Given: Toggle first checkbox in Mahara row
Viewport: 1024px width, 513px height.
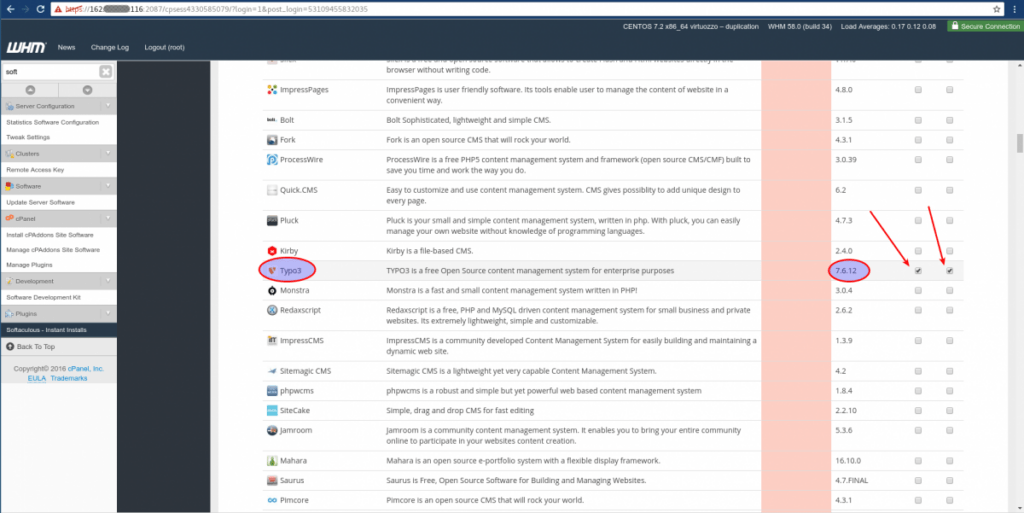Looking at the screenshot, I should point(918,461).
